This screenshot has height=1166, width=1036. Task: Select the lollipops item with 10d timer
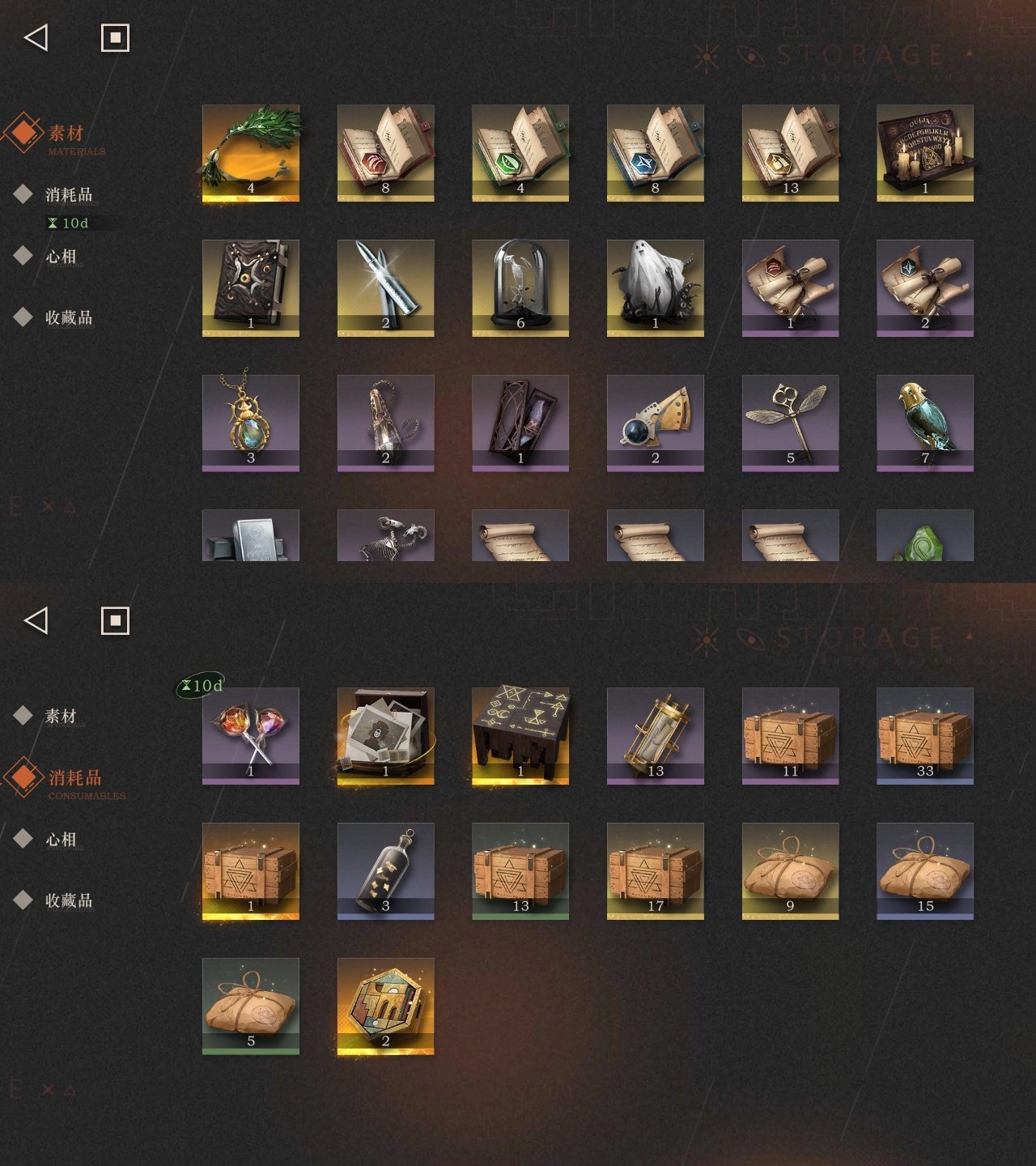pyautogui.click(x=251, y=736)
